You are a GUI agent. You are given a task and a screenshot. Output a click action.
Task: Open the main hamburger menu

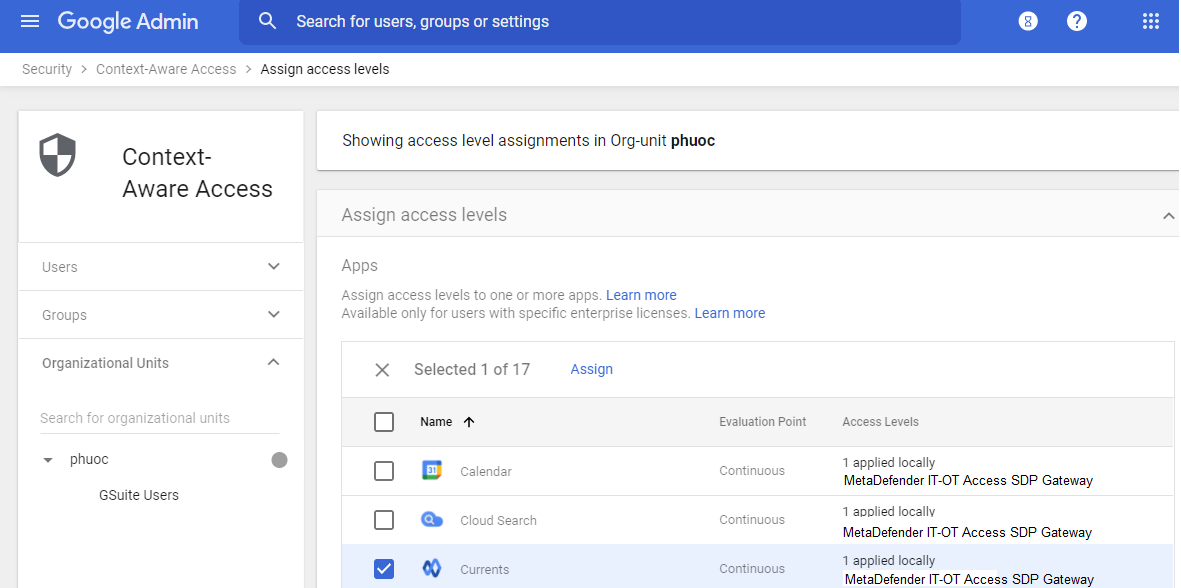(x=30, y=21)
